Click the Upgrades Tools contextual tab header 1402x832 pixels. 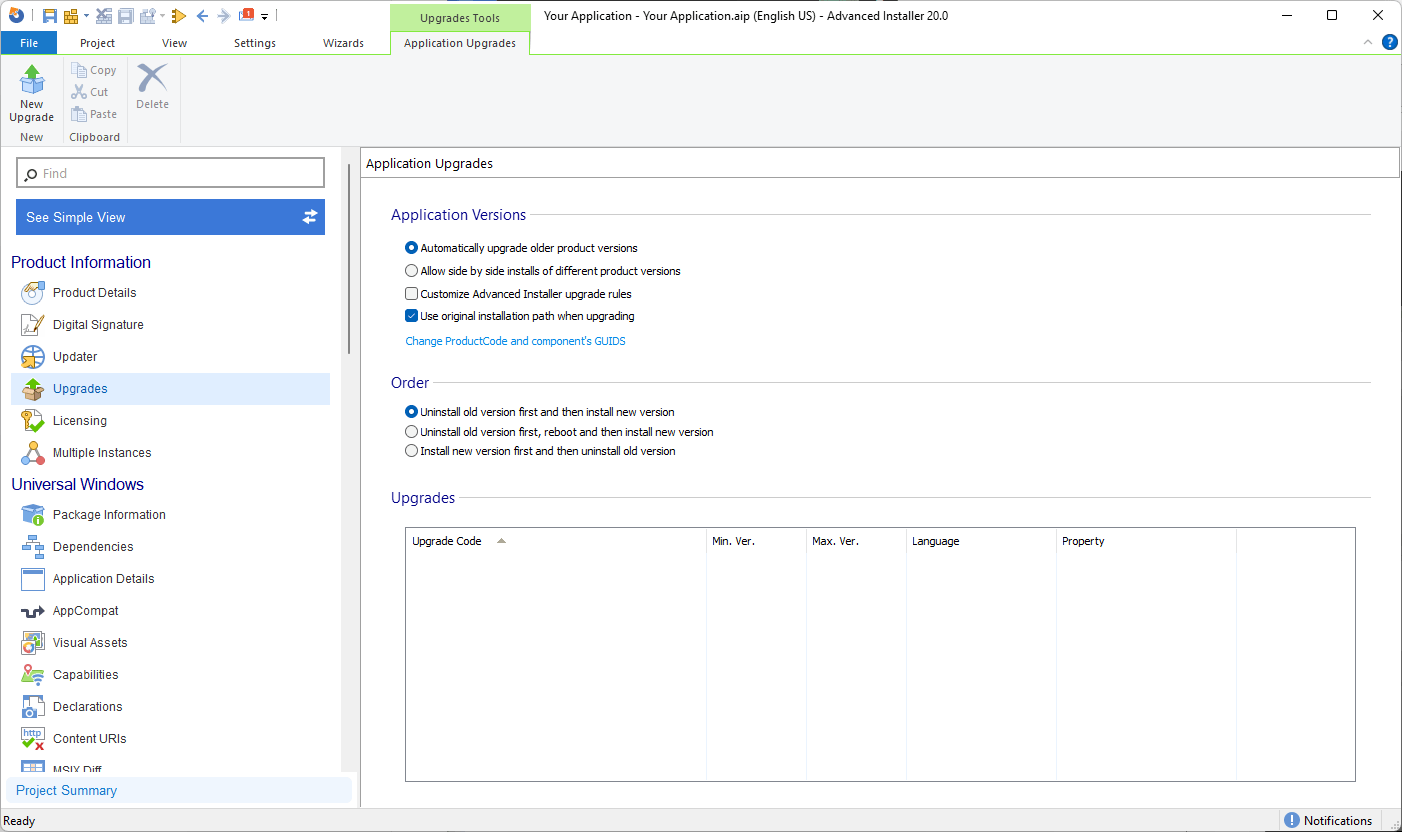[460, 18]
